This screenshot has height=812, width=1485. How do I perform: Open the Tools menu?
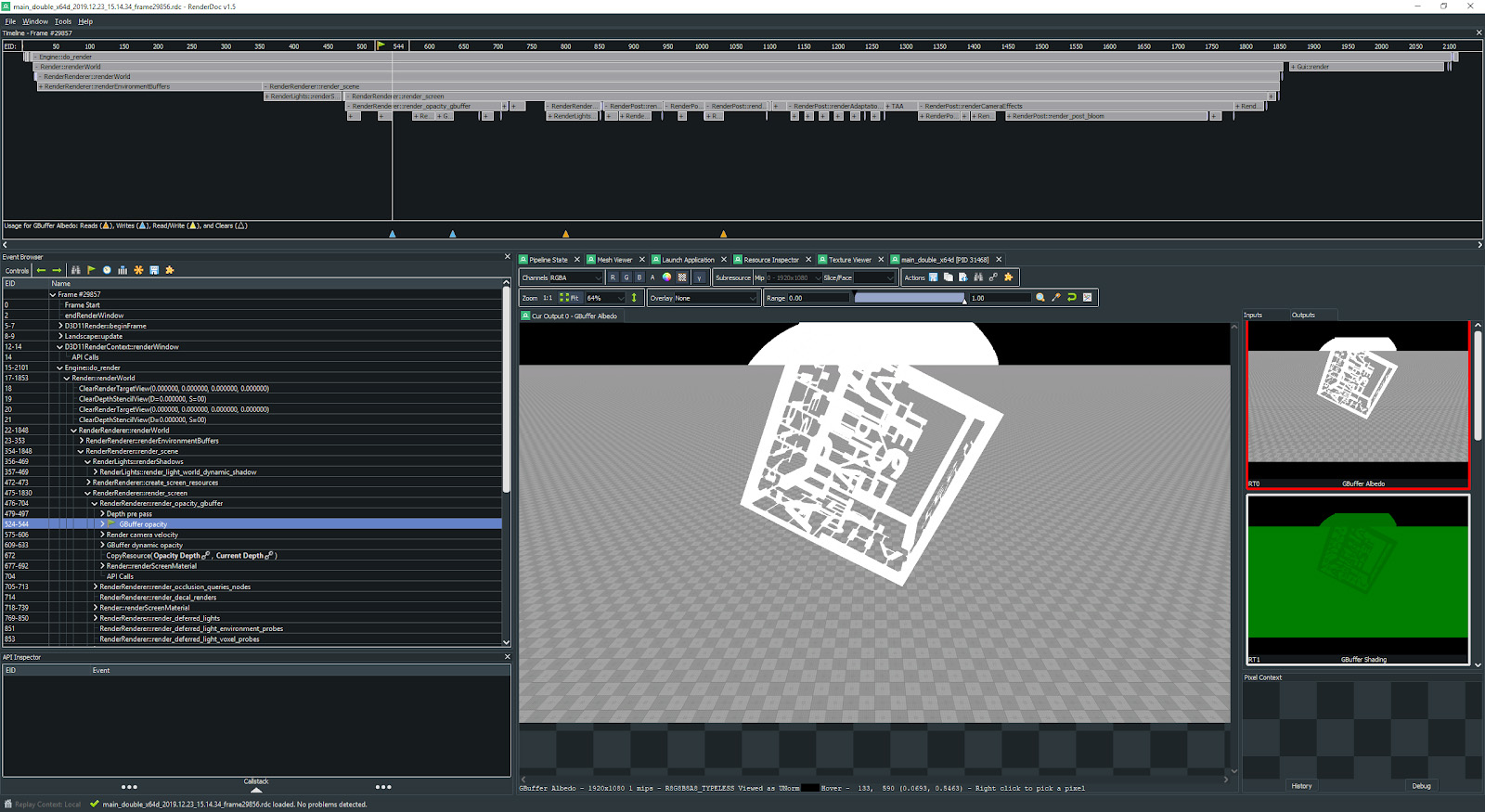coord(63,21)
